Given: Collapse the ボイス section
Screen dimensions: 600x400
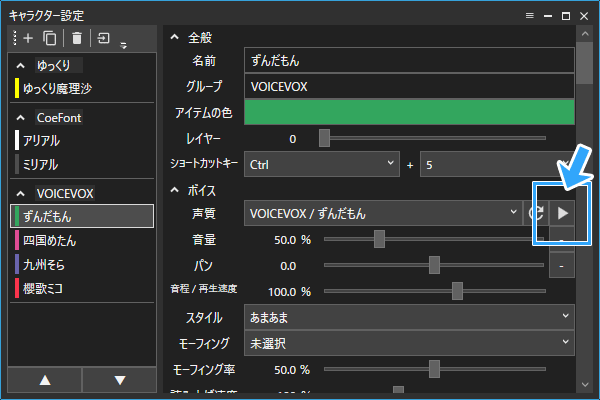Looking at the screenshot, I should 174,190.
